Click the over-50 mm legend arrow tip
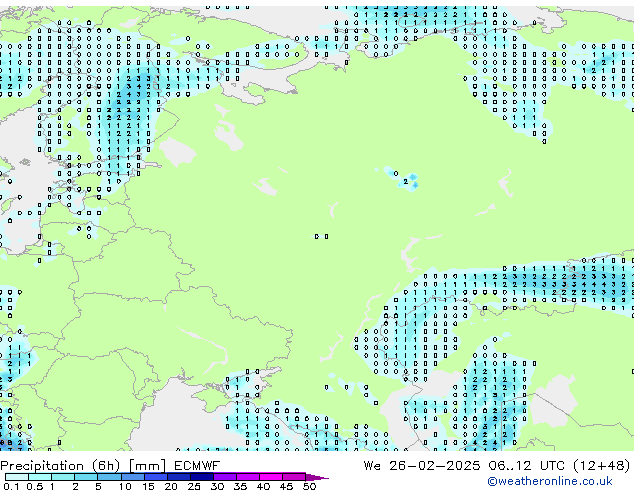Viewport: 634px width, 490px height. [317, 477]
